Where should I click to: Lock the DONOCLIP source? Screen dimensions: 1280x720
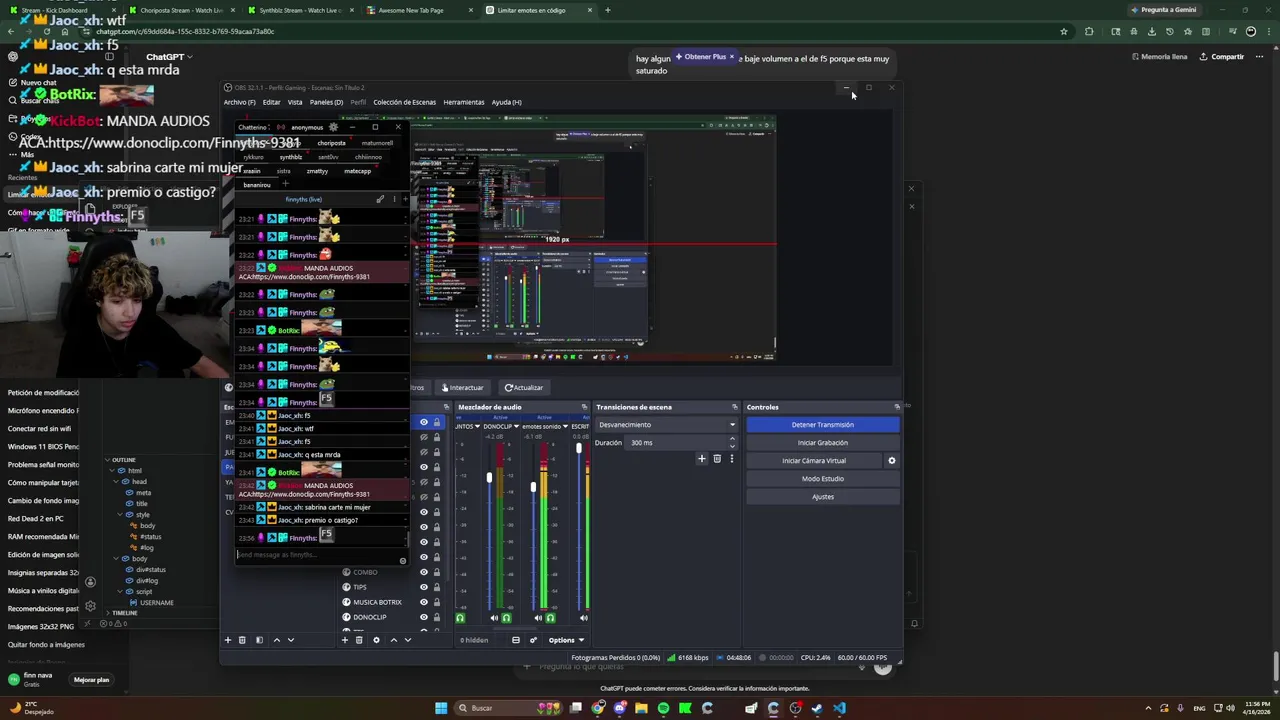click(x=437, y=617)
